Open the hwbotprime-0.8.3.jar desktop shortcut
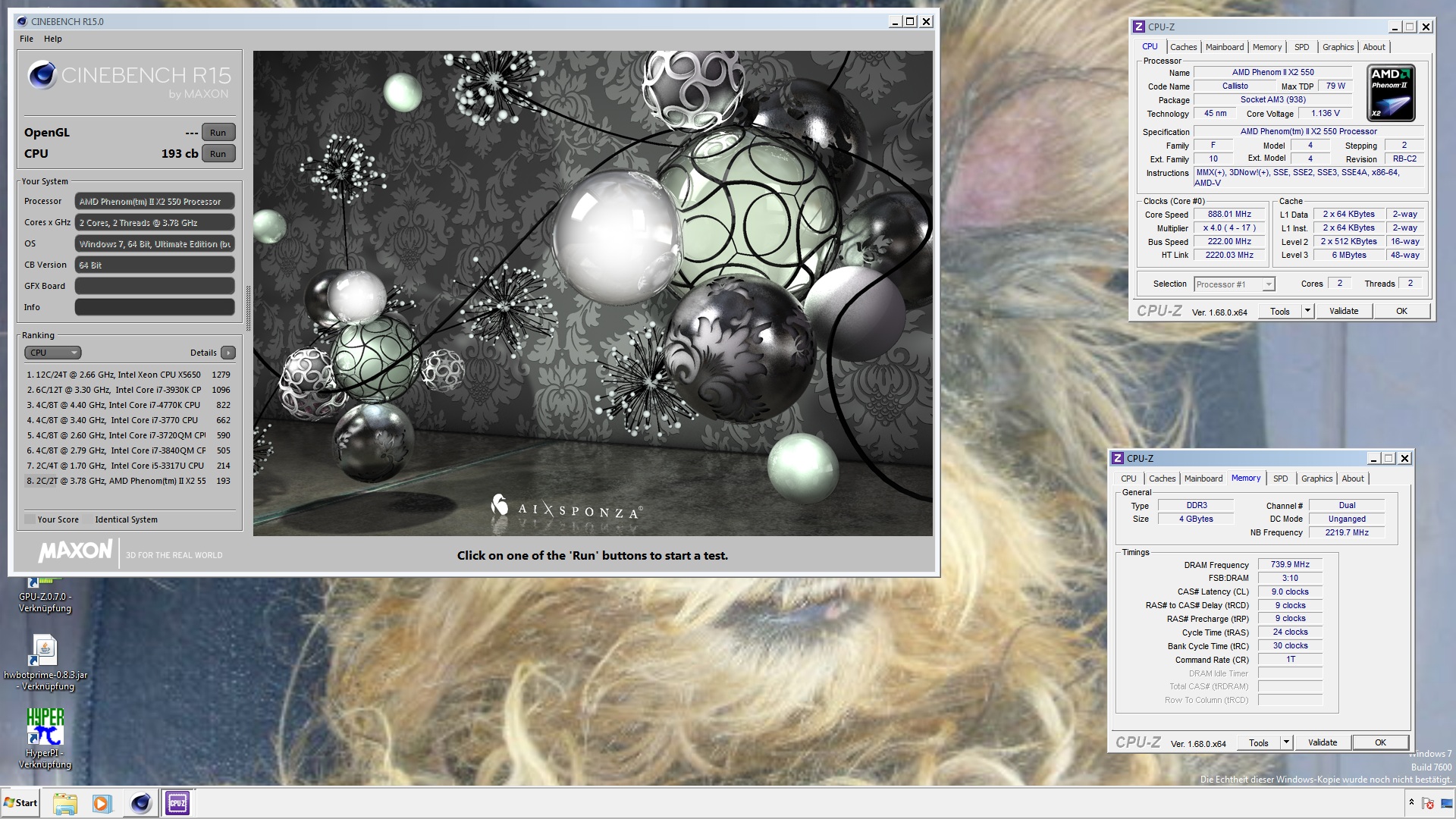1456x819 pixels. 45,662
